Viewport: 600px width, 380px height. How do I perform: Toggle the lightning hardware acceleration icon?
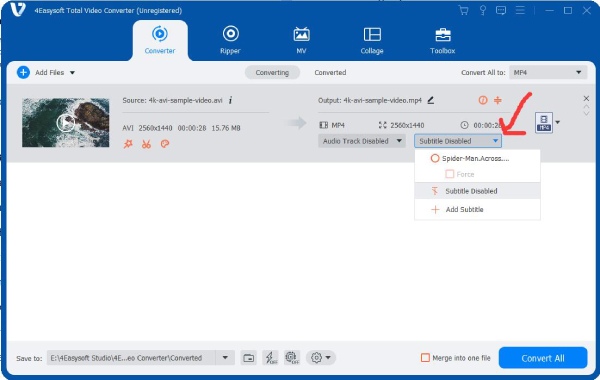pyautogui.click(x=271, y=358)
